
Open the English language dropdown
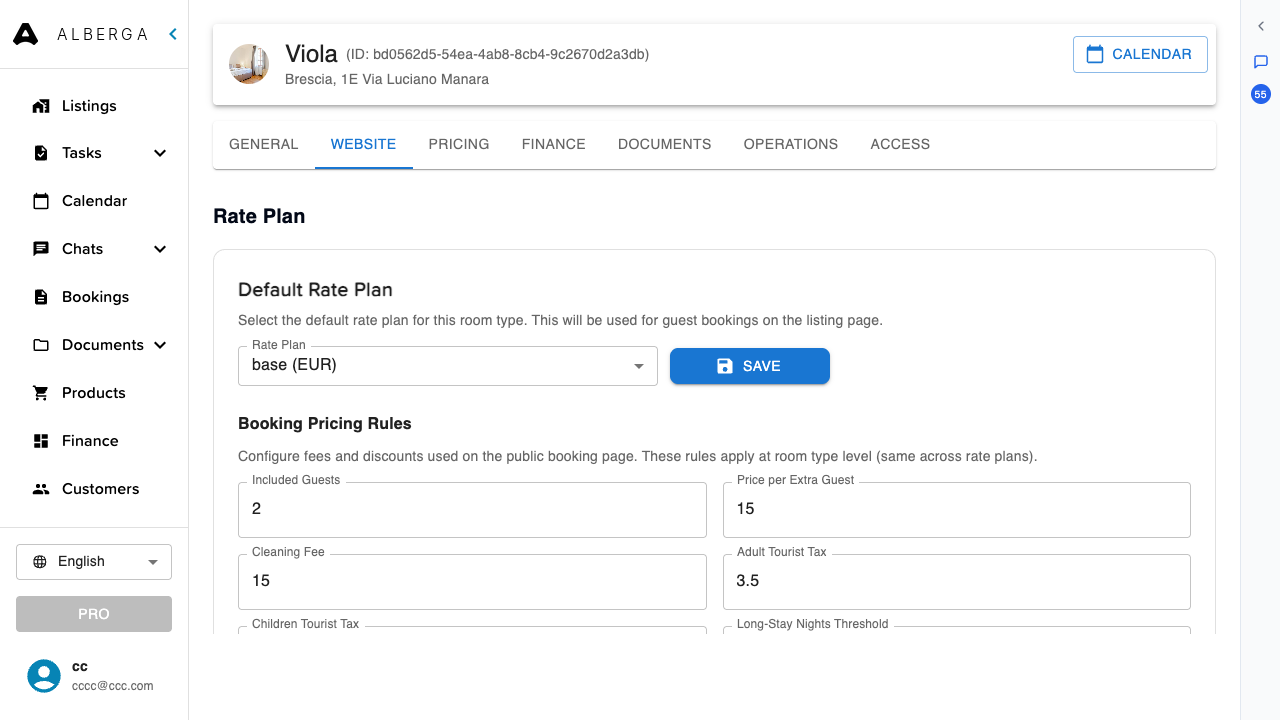94,562
